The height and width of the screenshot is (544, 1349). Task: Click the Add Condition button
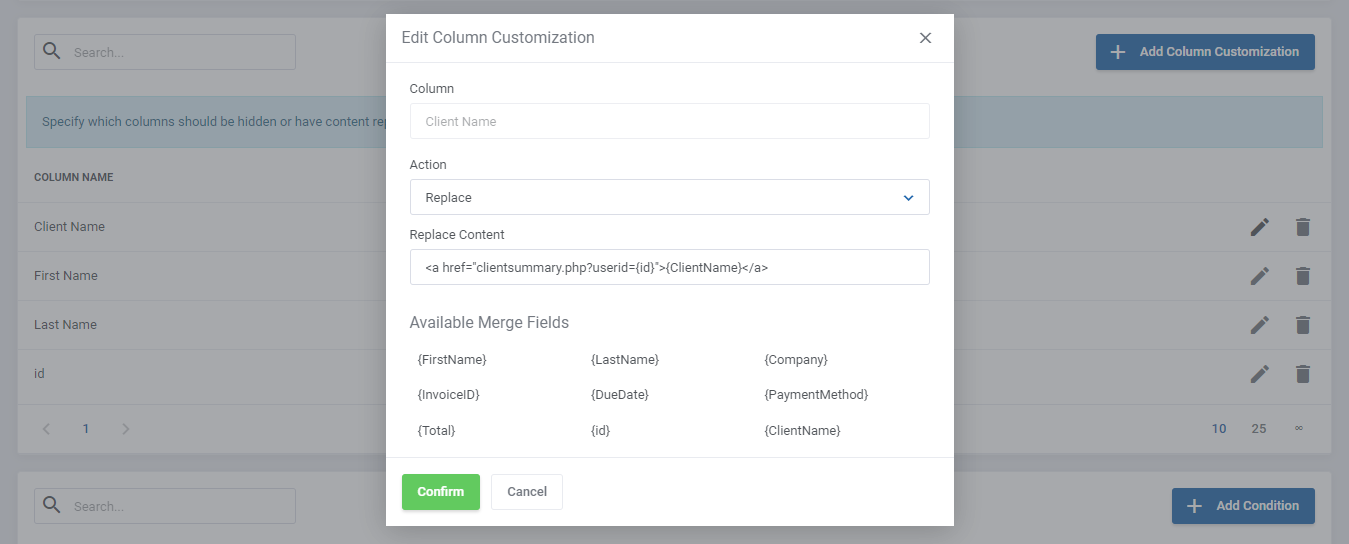click(1242, 506)
